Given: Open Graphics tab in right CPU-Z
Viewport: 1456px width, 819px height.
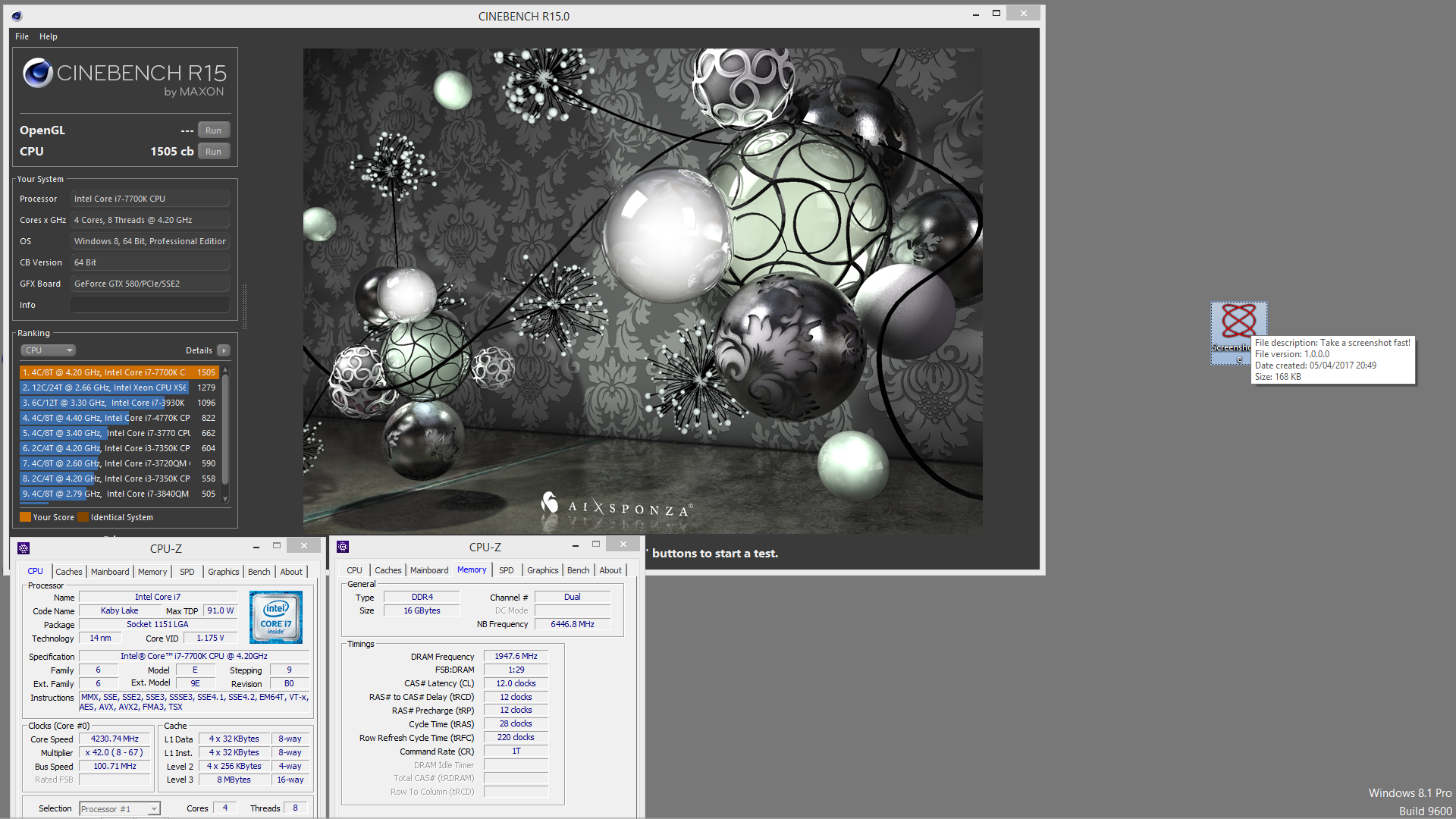Looking at the screenshot, I should (x=543, y=570).
